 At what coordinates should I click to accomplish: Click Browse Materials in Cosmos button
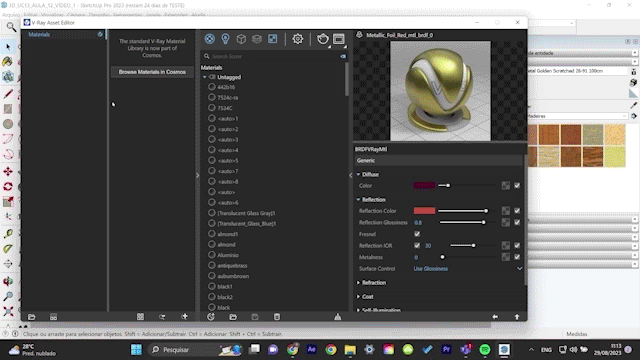(152, 72)
